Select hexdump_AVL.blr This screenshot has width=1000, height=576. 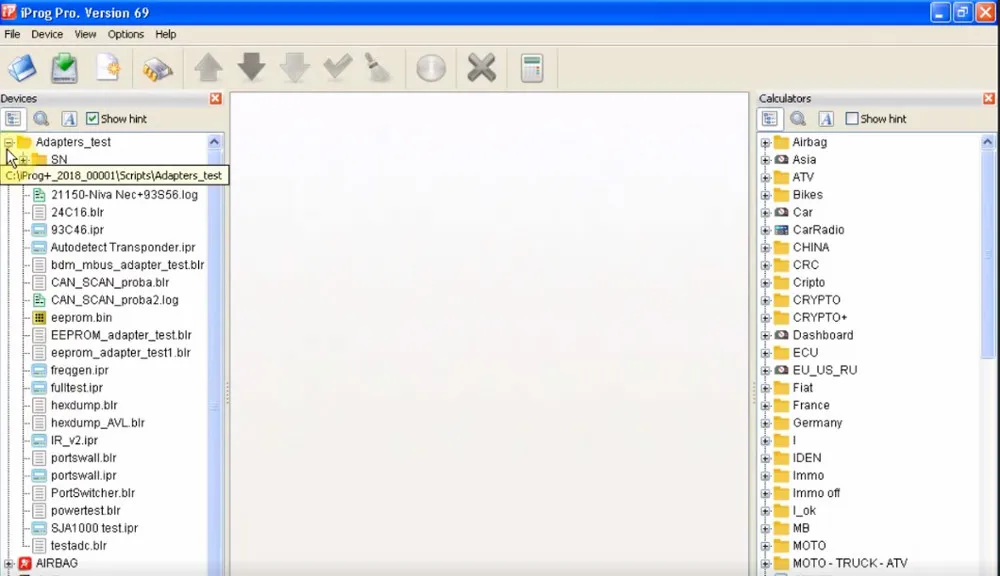pos(98,422)
